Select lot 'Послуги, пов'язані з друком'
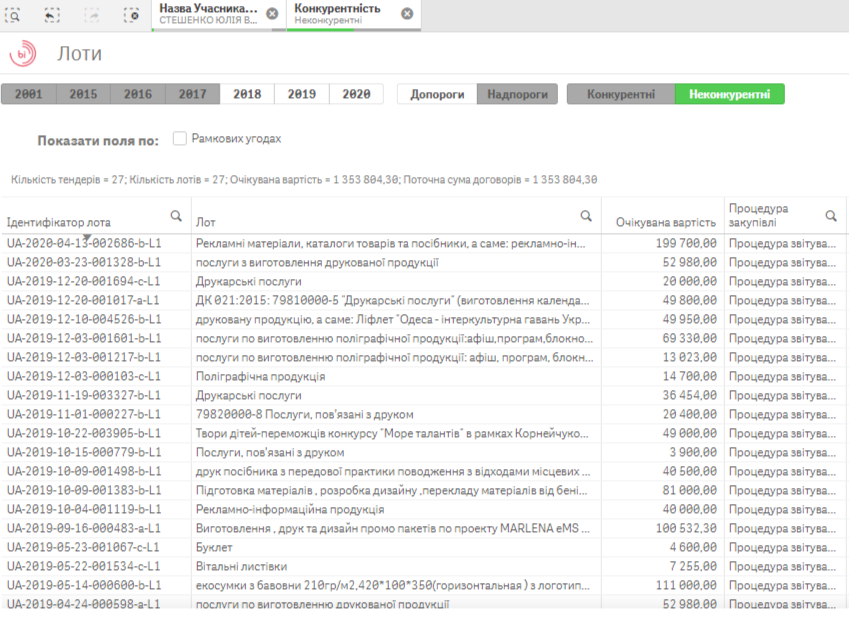This screenshot has height=617, width=849. [x=270, y=452]
